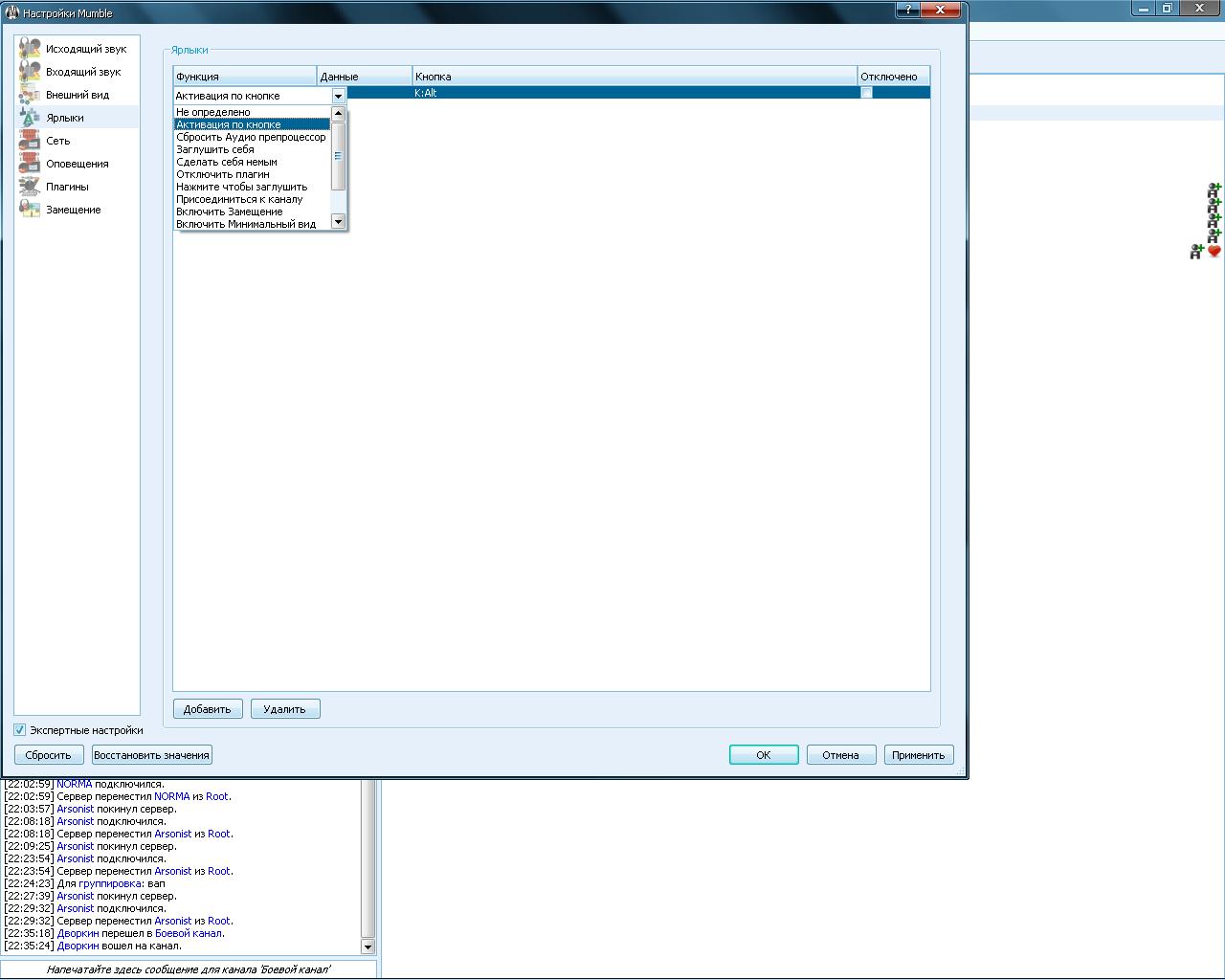Open the Входящий звук settings icon
Screen dimensions: 1225x980
pyautogui.click(x=30, y=72)
